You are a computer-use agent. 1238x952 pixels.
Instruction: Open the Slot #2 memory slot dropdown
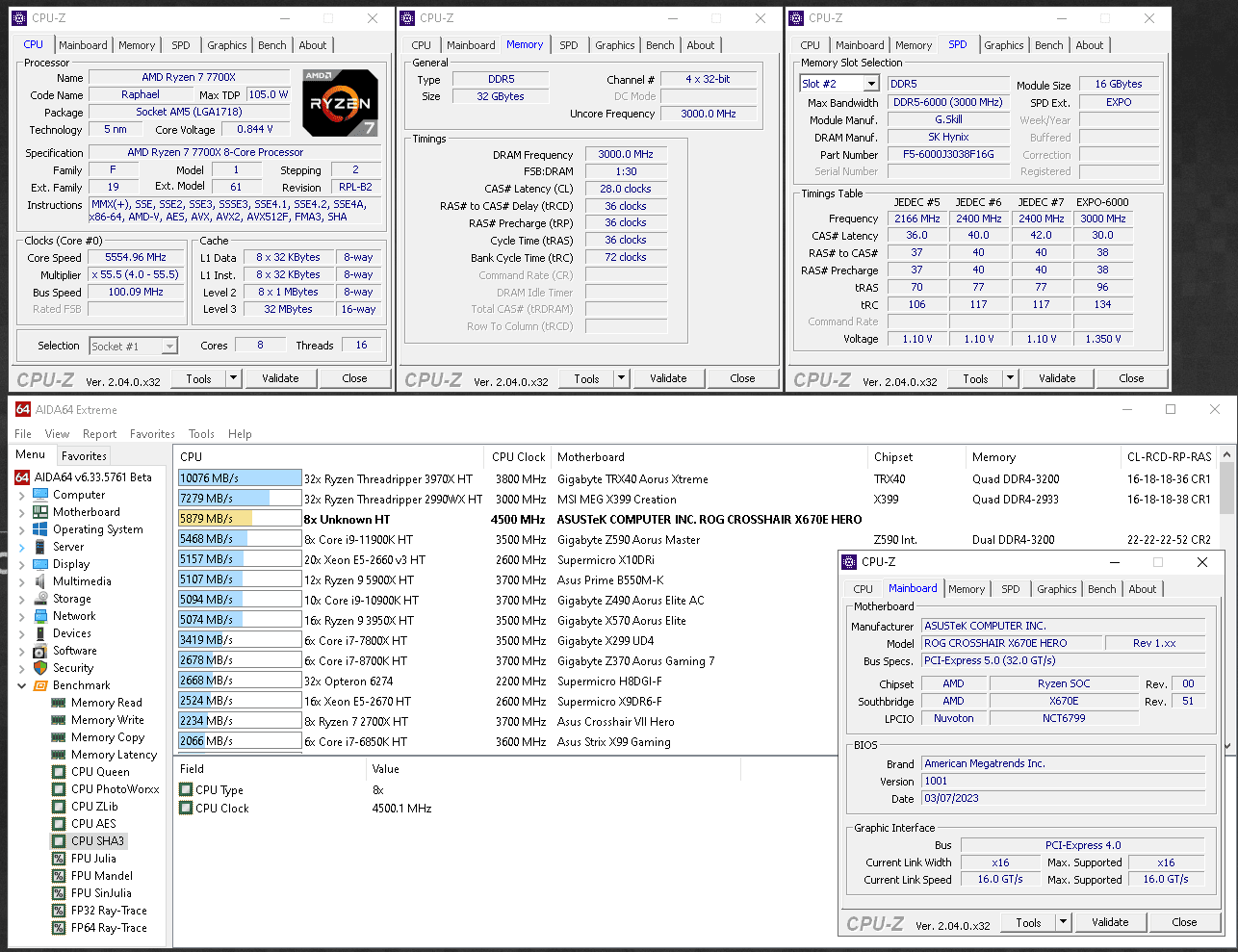click(871, 84)
